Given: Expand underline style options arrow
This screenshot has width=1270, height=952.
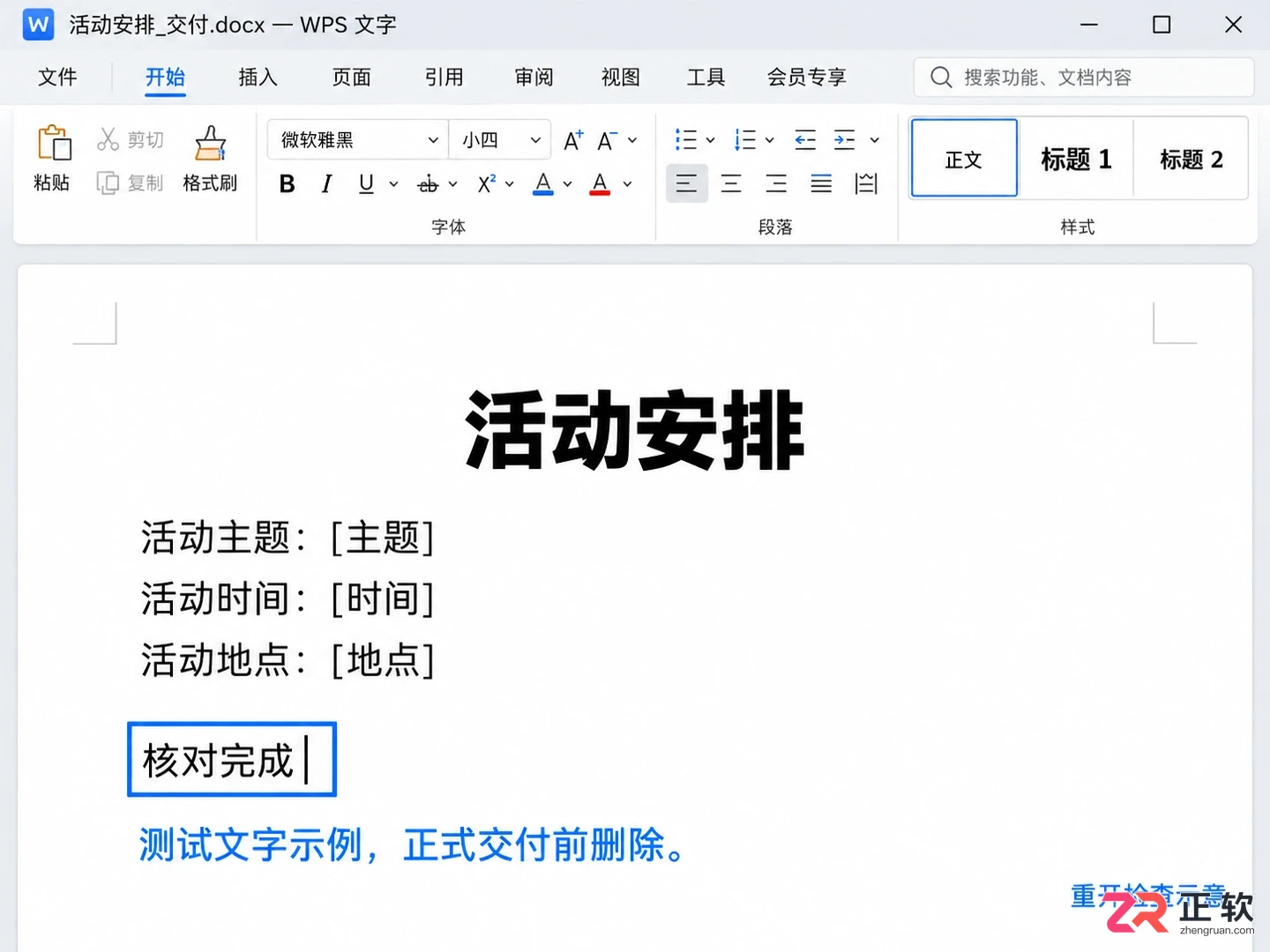Looking at the screenshot, I should point(393,184).
